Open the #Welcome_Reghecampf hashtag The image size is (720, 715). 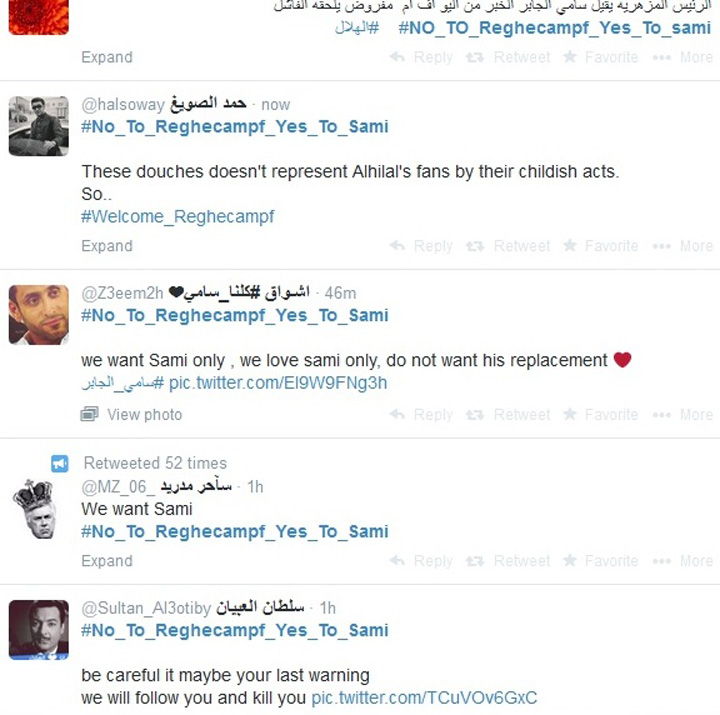click(x=178, y=216)
